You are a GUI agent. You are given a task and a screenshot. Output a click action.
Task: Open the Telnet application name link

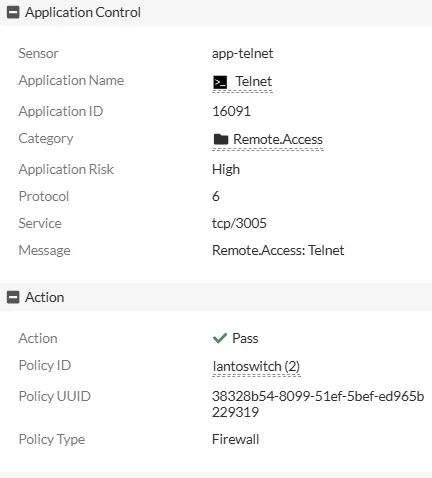pos(254,81)
